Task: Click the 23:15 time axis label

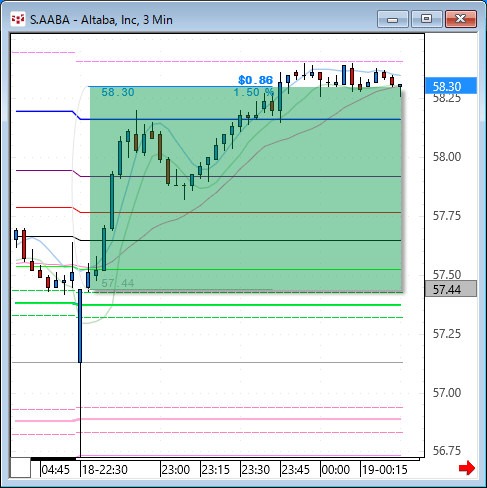Action: click(x=216, y=470)
